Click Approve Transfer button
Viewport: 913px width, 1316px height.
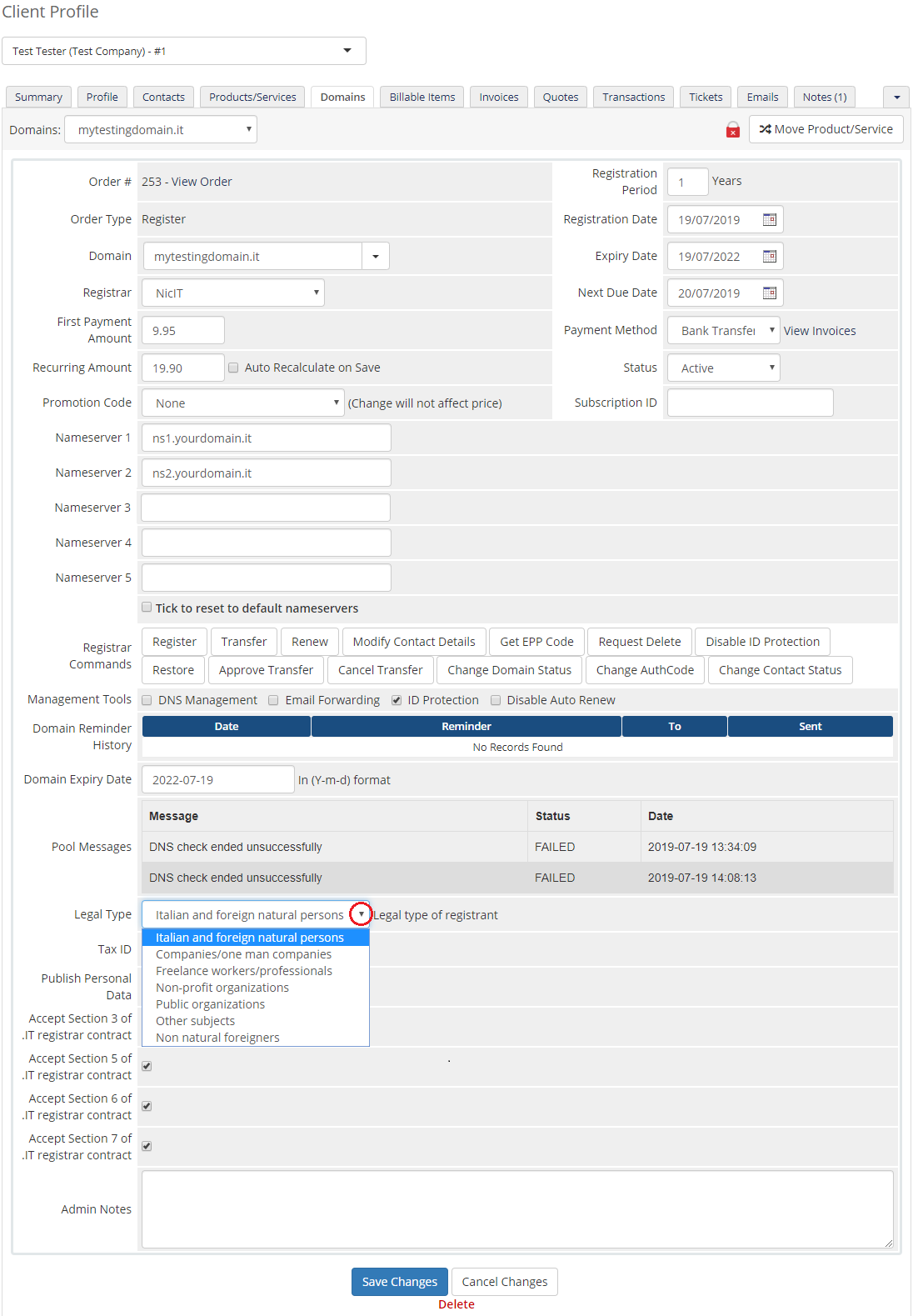(x=267, y=670)
